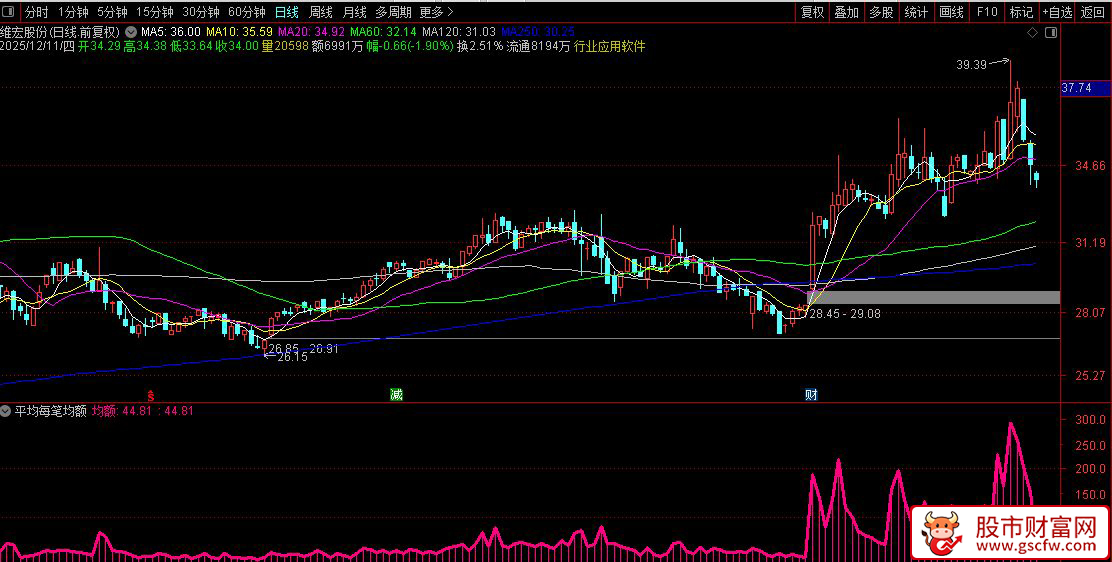Screen dimensions: 1112x562
Task: Click the diamond icon at chart top-right
Action: pos(1032,33)
